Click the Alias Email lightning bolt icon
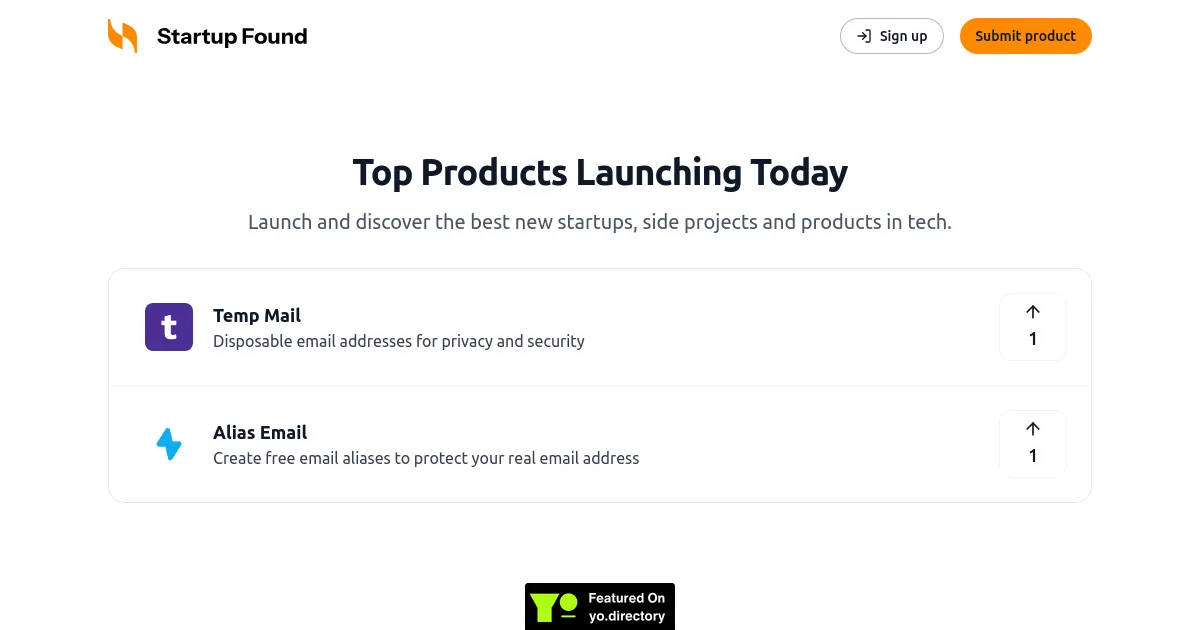This screenshot has height=630, width=1200. click(x=169, y=443)
